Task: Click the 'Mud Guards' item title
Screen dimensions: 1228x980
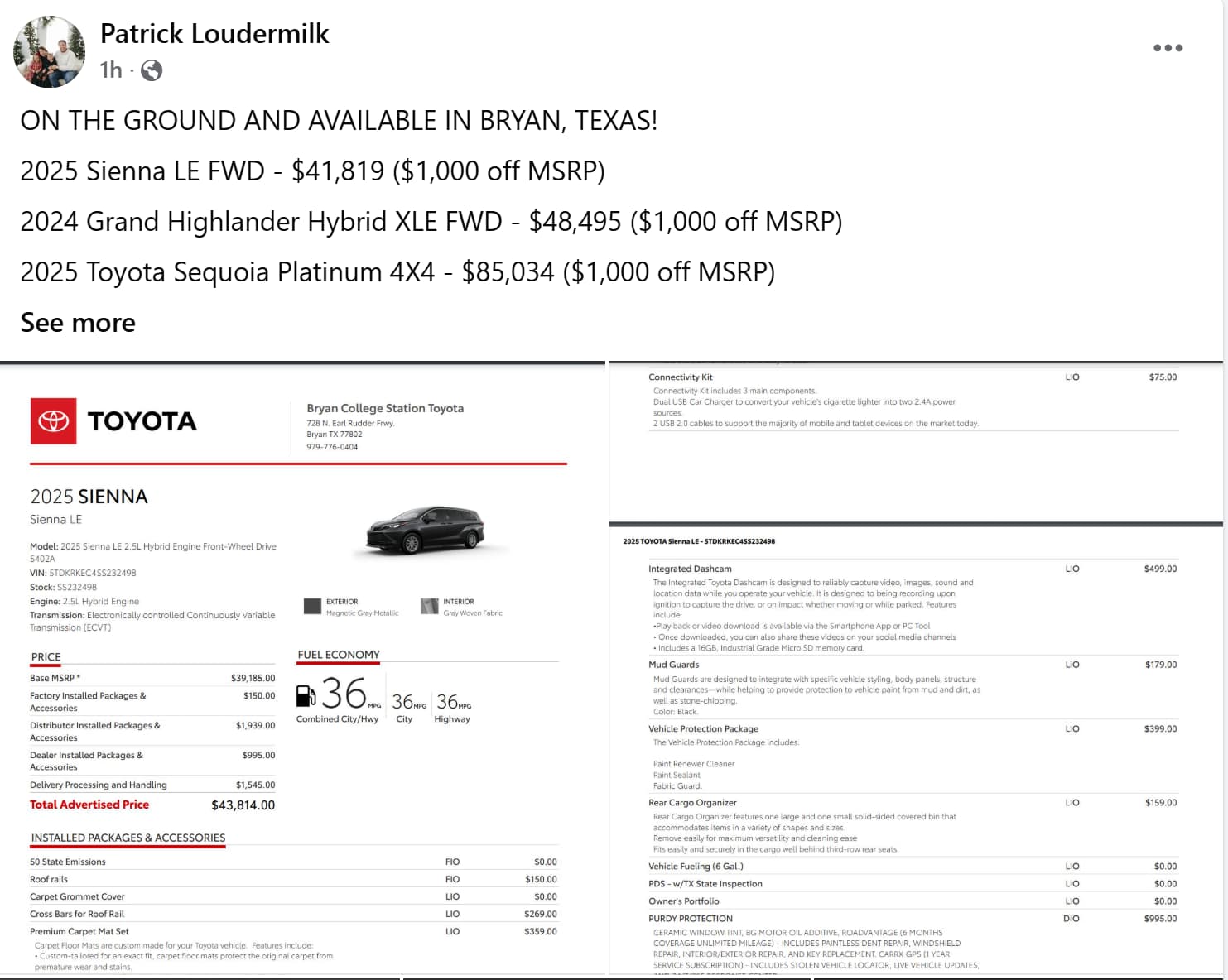Action: click(673, 665)
